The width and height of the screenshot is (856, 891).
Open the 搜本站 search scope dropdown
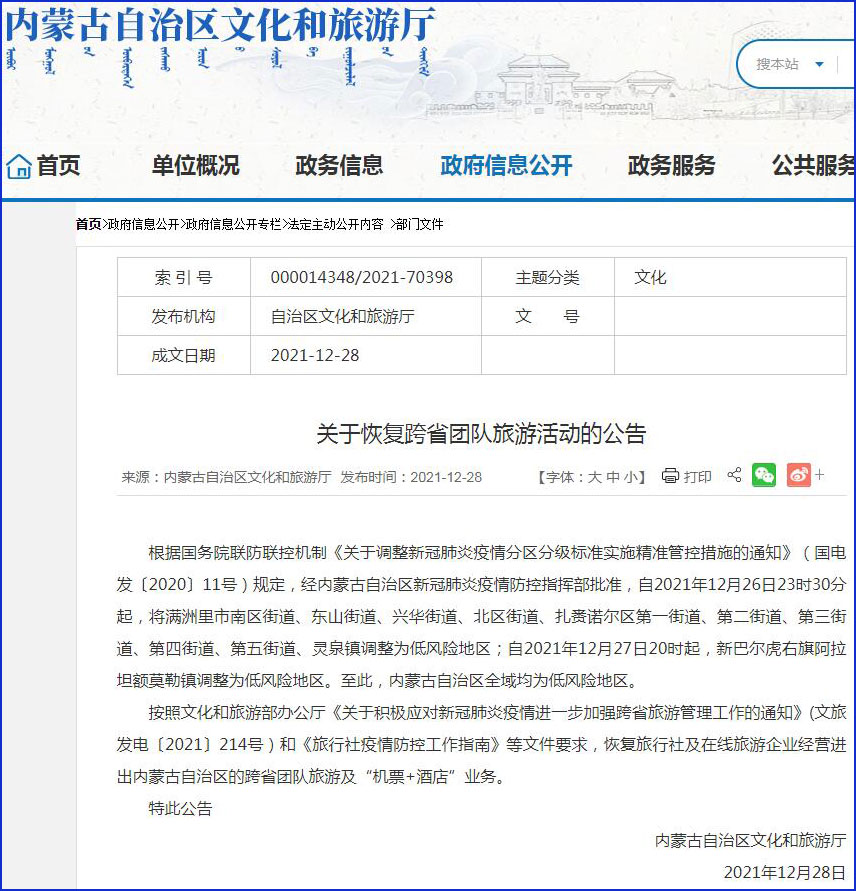pyautogui.click(x=819, y=65)
